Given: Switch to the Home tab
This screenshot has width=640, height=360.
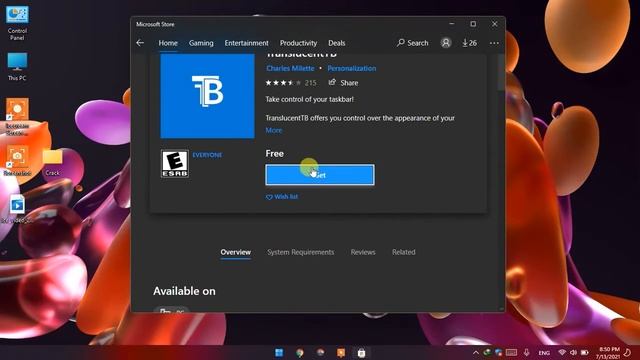Looking at the screenshot, I should click(168, 43).
